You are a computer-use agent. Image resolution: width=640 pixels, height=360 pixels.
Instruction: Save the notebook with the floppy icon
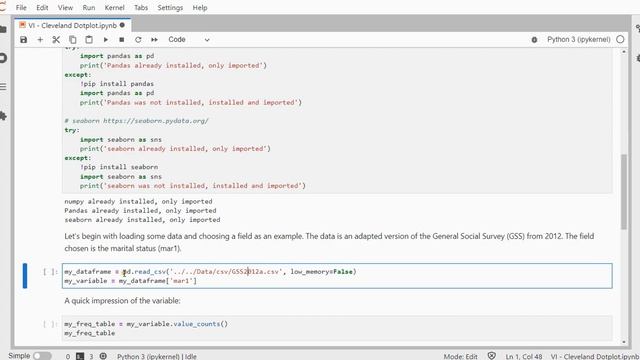(24, 40)
